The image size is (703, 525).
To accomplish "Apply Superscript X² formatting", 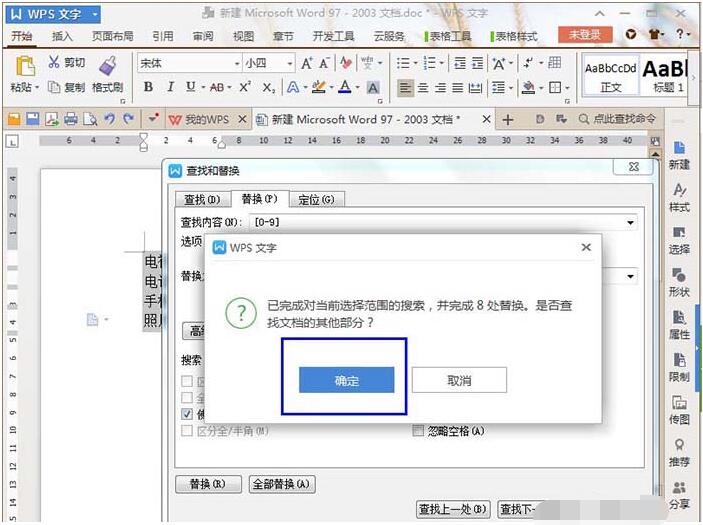I will pos(245,87).
